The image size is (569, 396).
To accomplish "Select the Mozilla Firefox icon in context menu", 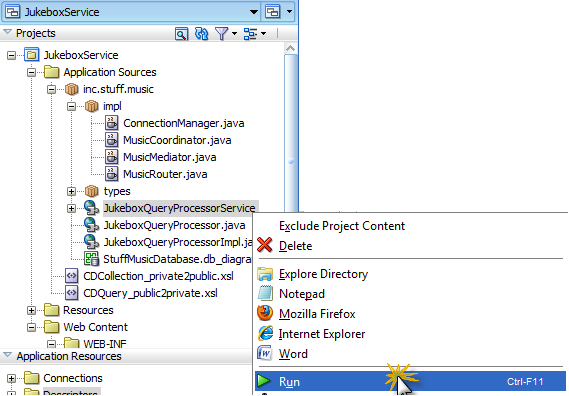I will 265,313.
